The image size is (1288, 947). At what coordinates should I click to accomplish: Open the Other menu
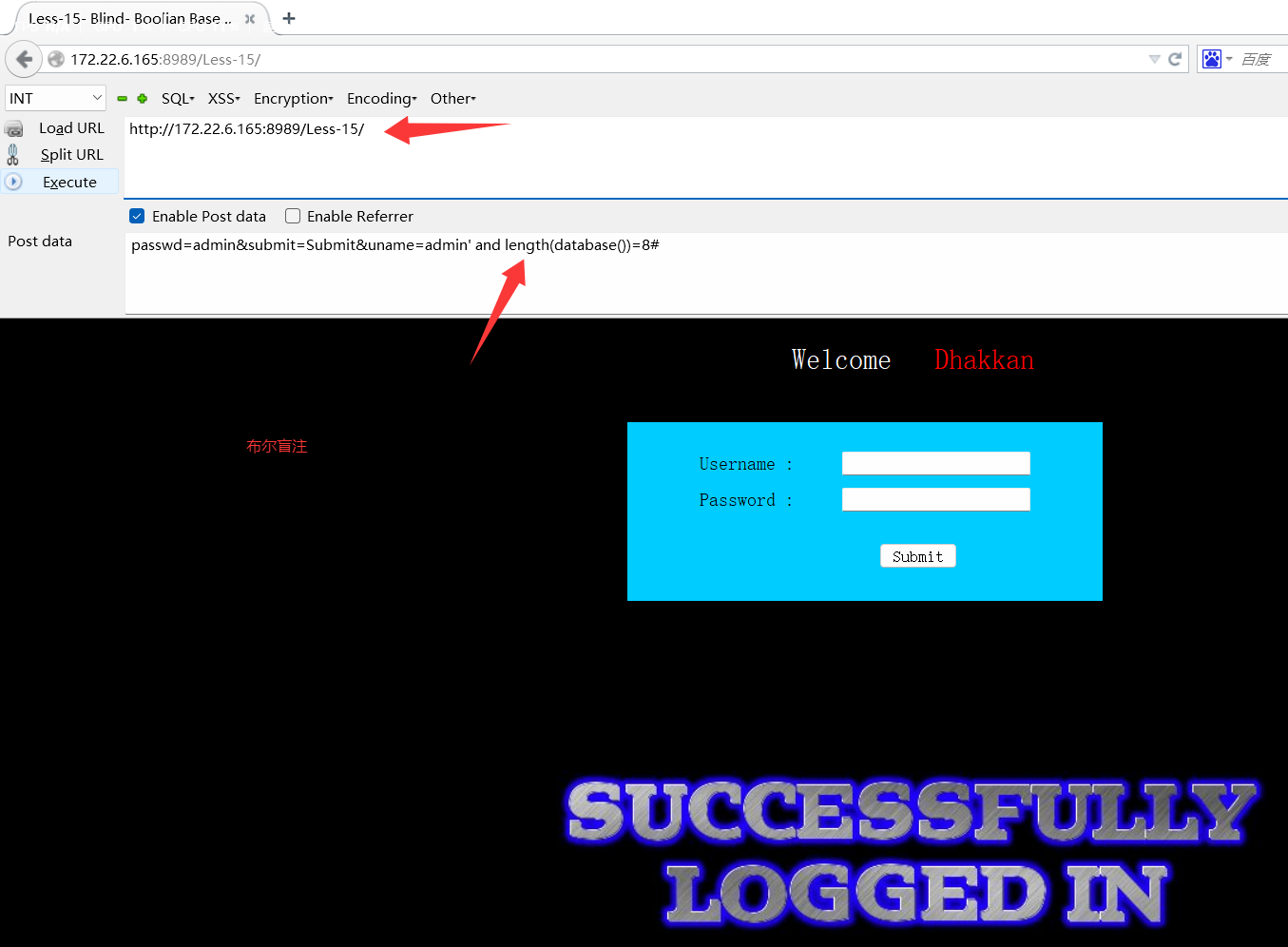[452, 98]
